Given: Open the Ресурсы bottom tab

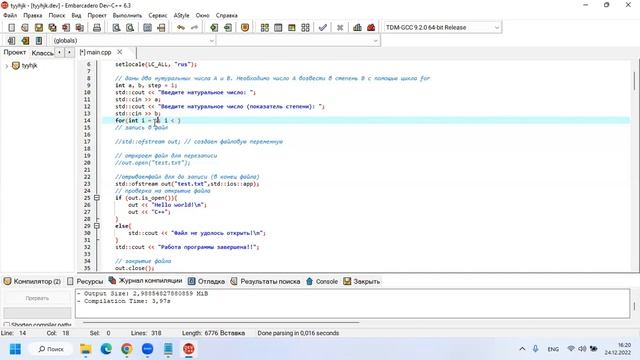Looking at the screenshot, I should point(85,281).
